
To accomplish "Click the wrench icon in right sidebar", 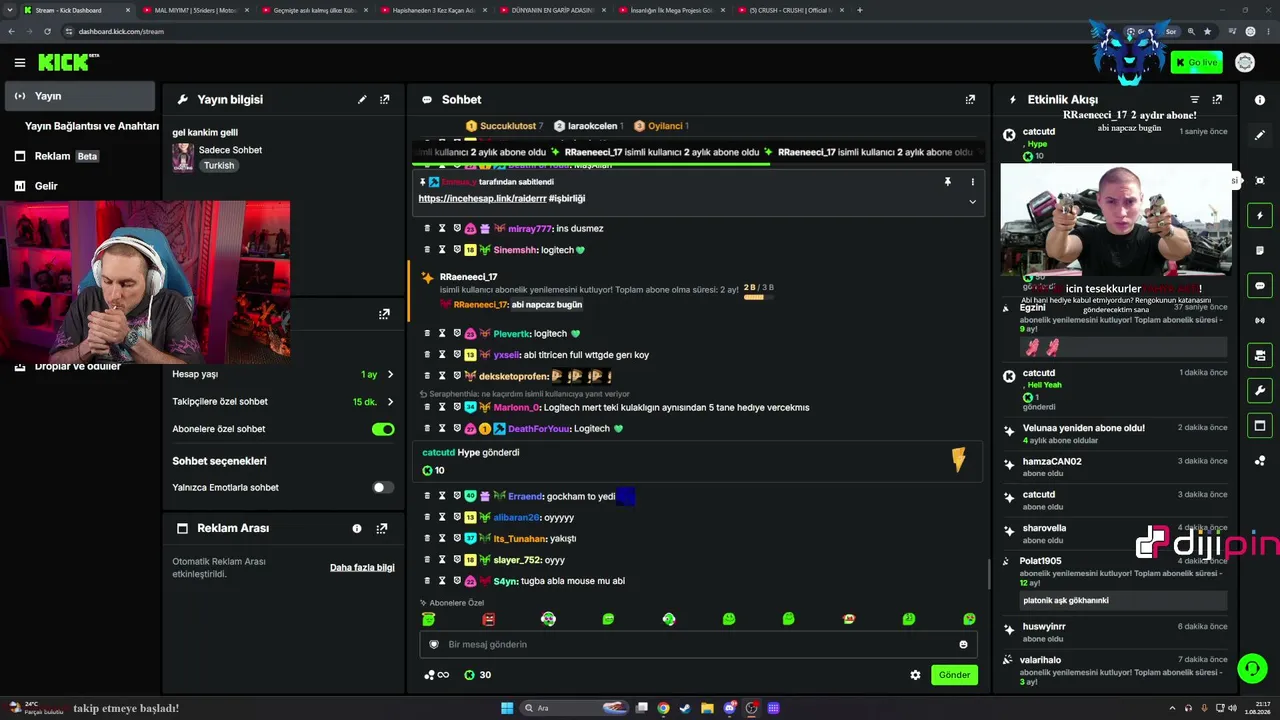I will (1260, 390).
